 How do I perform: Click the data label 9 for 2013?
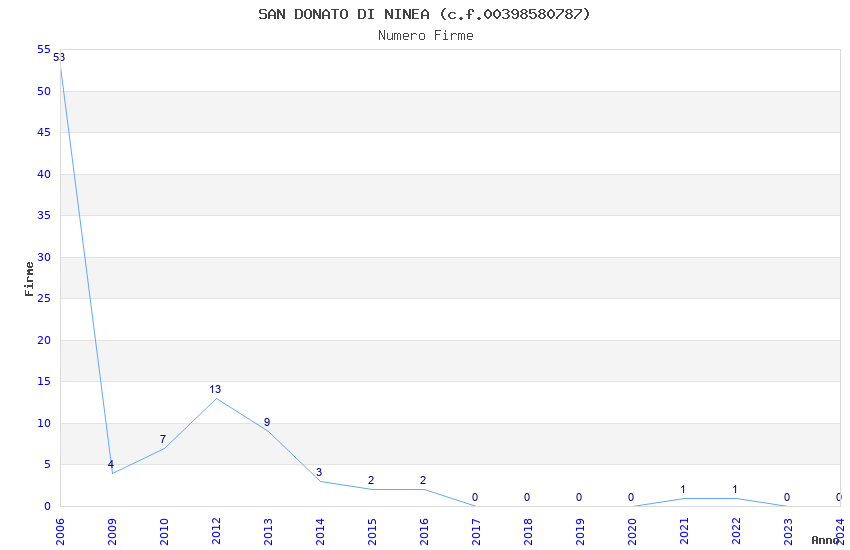(x=267, y=422)
